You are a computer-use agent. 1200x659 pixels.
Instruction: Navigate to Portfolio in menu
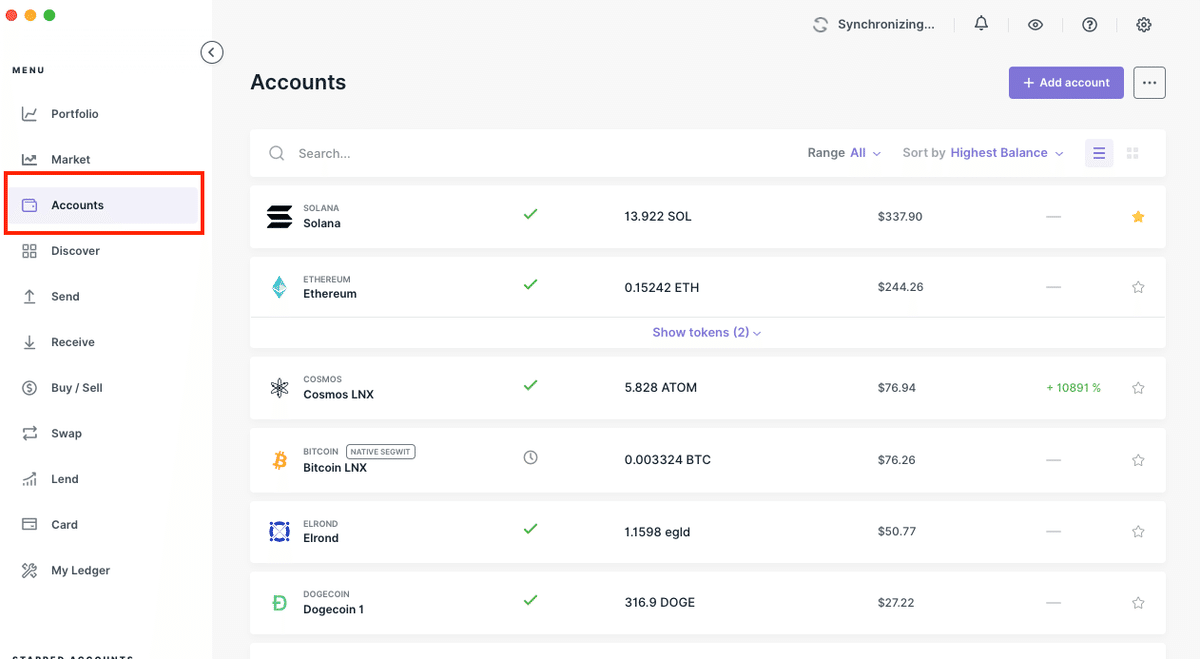click(x=74, y=114)
